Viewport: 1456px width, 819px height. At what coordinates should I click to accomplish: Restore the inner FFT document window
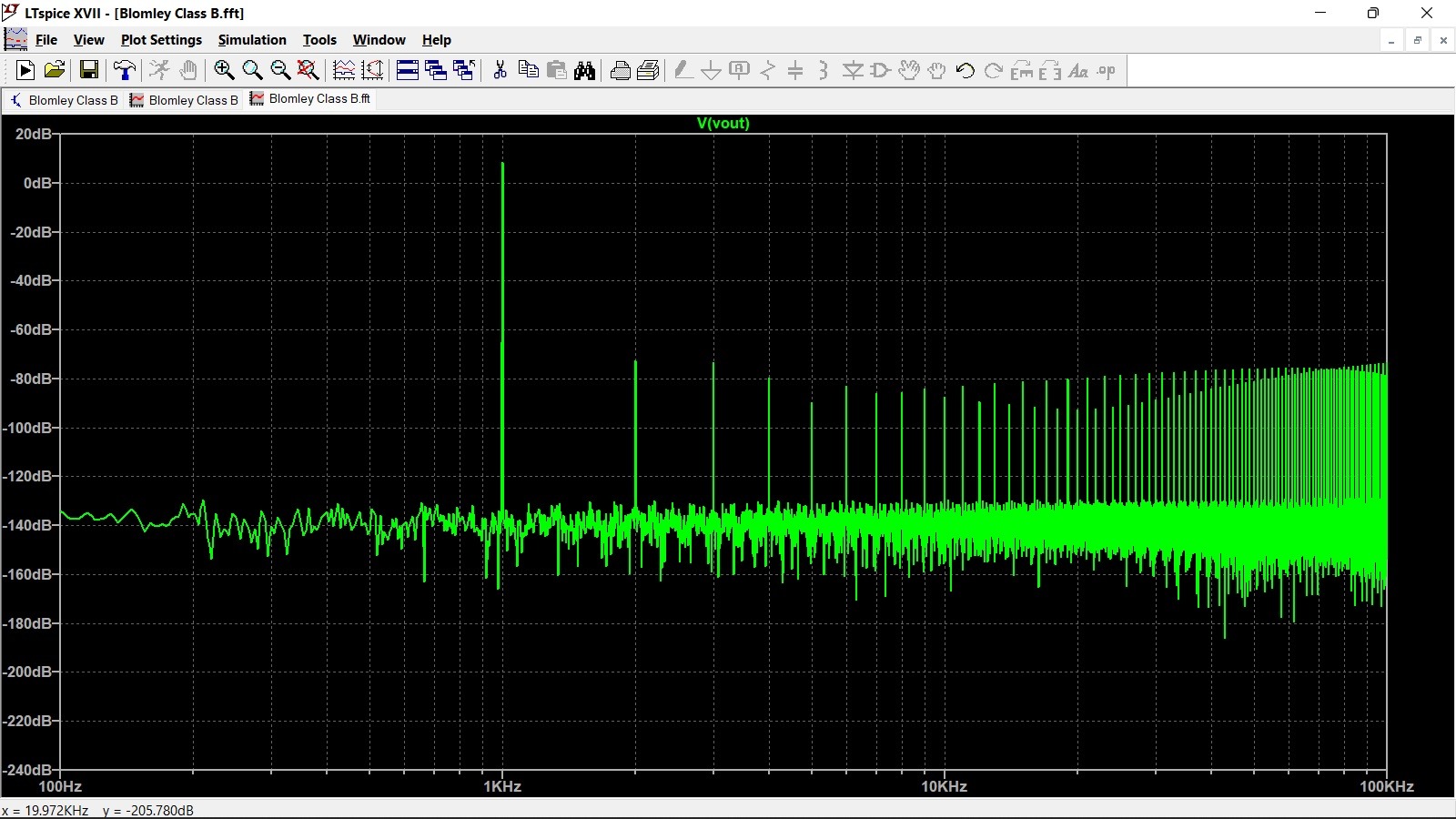[1417, 40]
